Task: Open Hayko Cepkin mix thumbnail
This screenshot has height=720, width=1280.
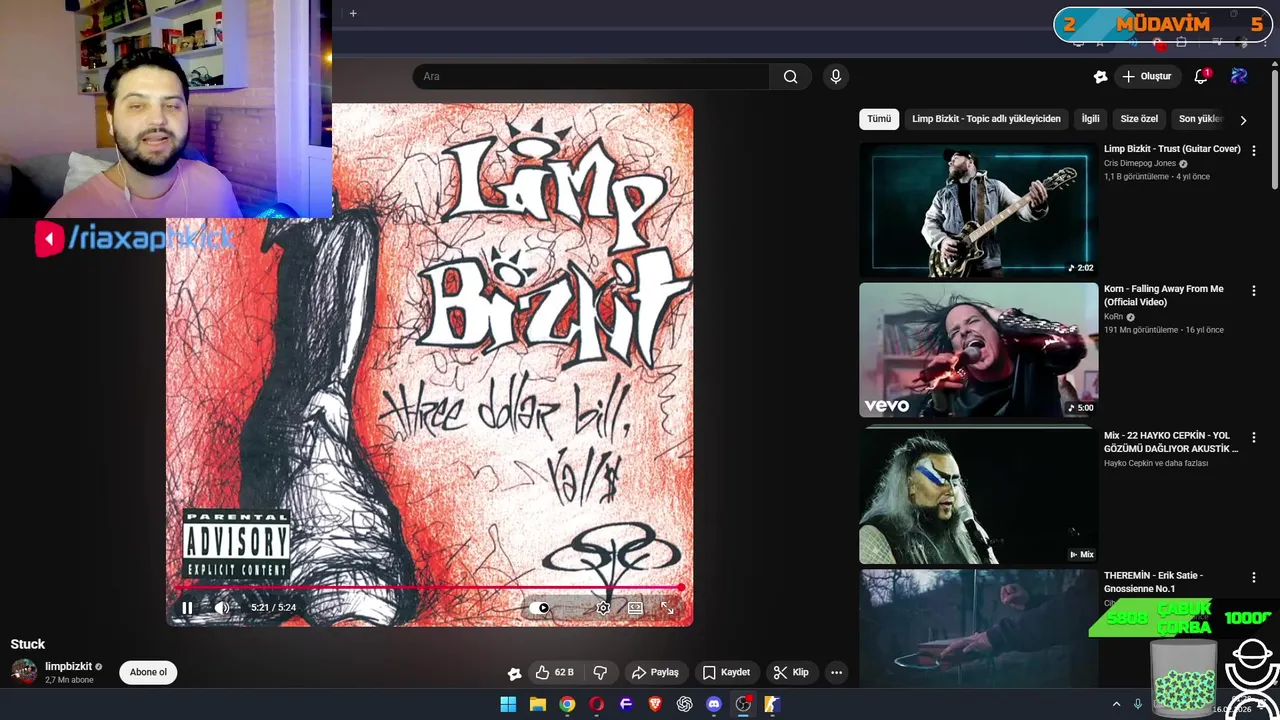Action: [x=979, y=496]
